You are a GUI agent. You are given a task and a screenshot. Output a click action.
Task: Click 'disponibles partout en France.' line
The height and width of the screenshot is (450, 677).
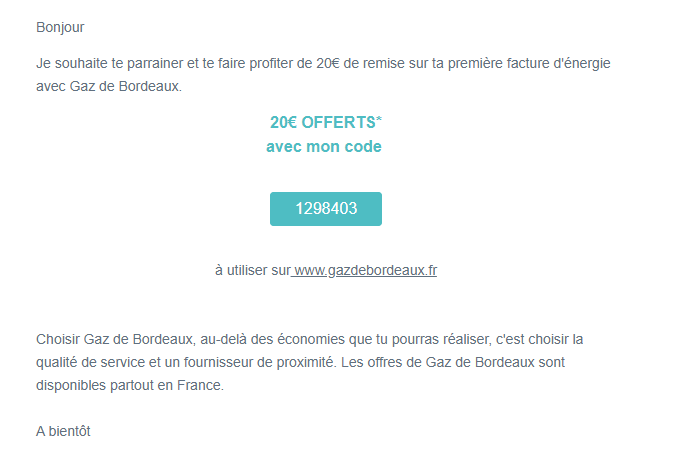click(x=130, y=385)
